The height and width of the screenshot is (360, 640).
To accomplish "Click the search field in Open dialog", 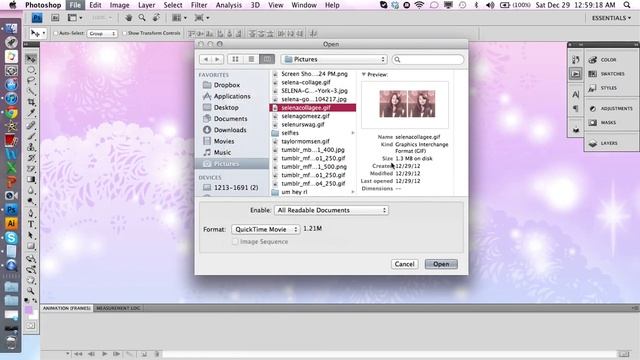I will [x=428, y=60].
